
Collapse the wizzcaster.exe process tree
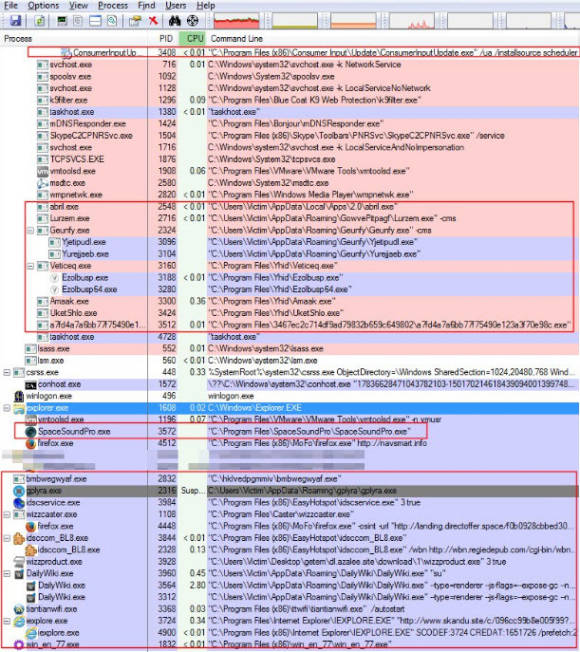pyautogui.click(x=7, y=514)
